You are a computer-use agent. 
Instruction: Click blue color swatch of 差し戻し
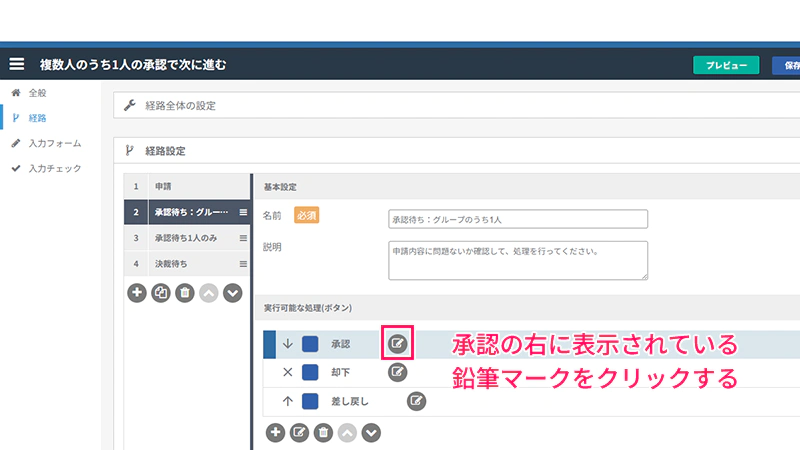(310, 402)
